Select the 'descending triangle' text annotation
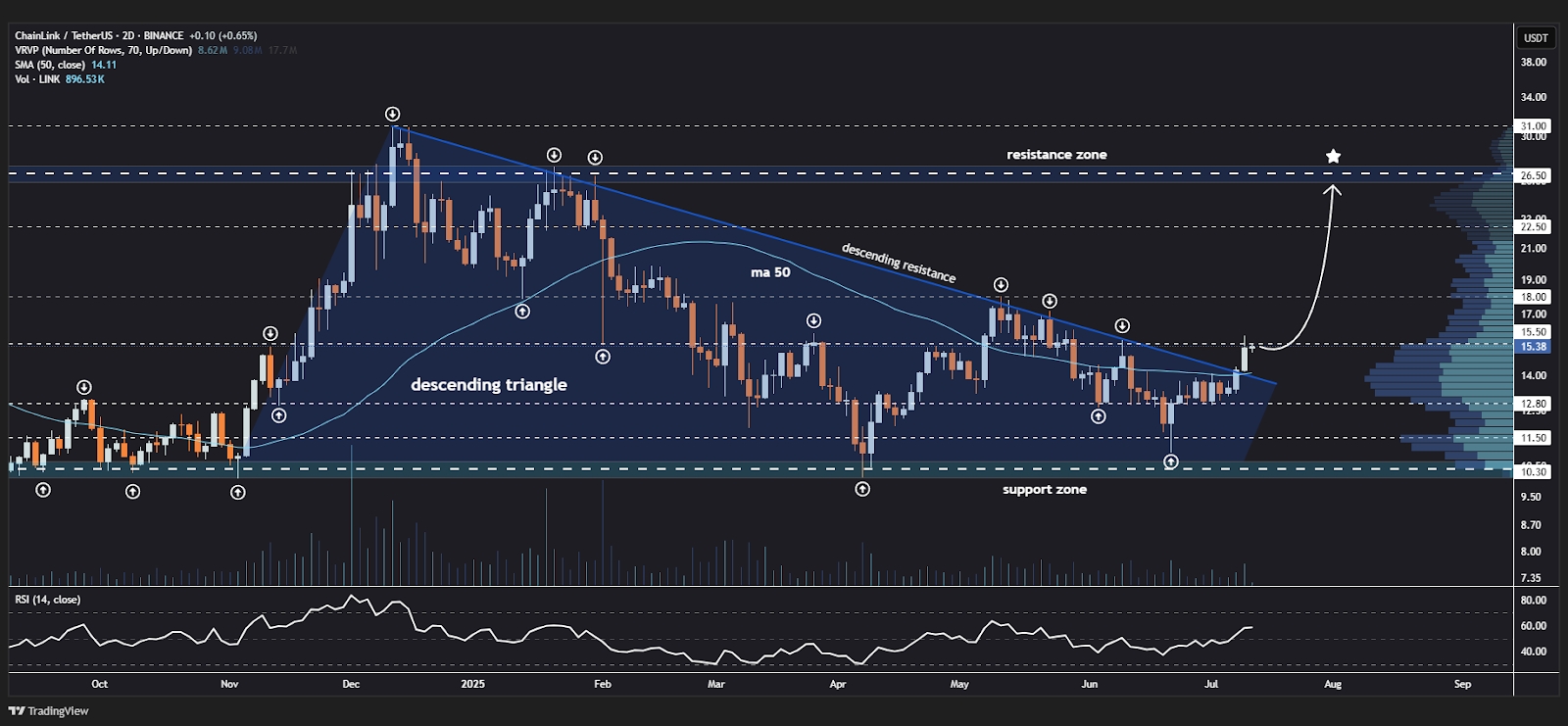This screenshot has height=726, width=1568. [488, 385]
